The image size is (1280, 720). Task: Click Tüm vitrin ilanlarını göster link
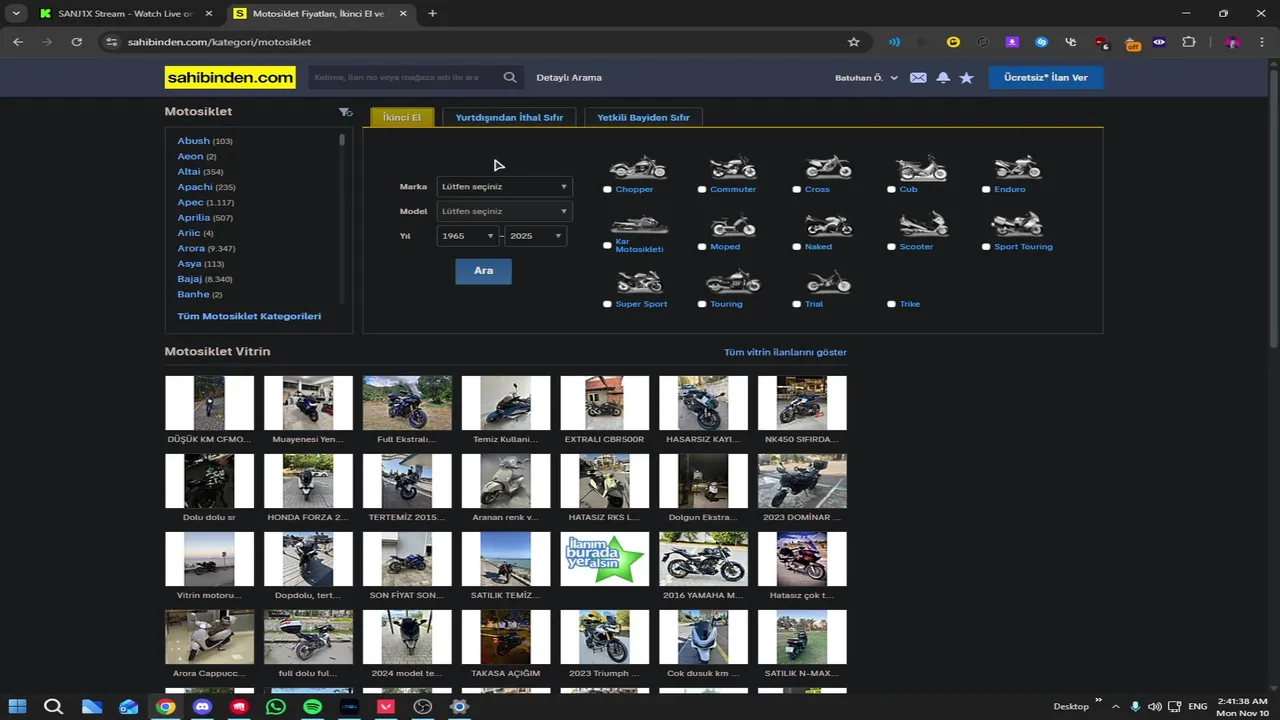(x=785, y=352)
